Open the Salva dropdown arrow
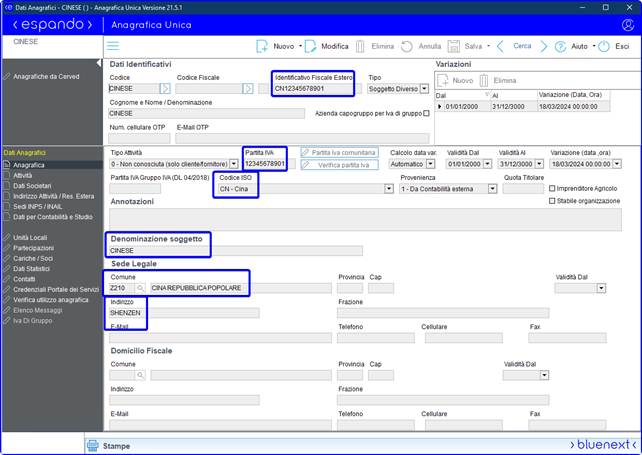The image size is (642, 455). (488, 46)
